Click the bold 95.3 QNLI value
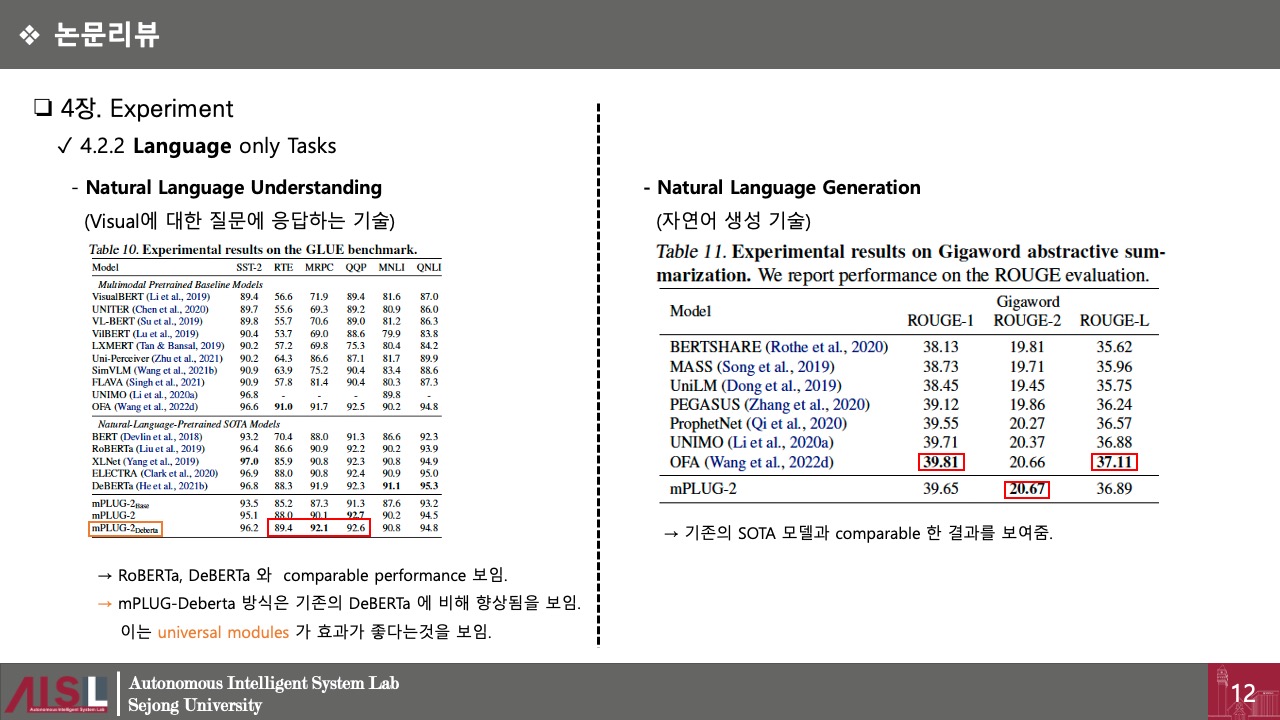The height and width of the screenshot is (720, 1280). click(428, 486)
